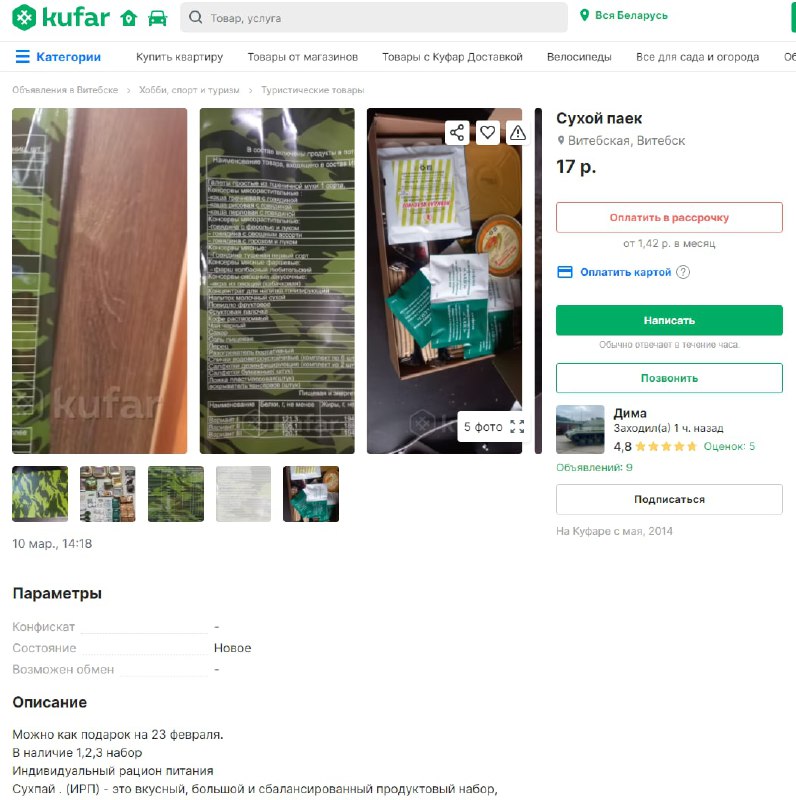Open fullscreen photo viewer icon
This screenshot has height=800, width=796.
coord(517,427)
